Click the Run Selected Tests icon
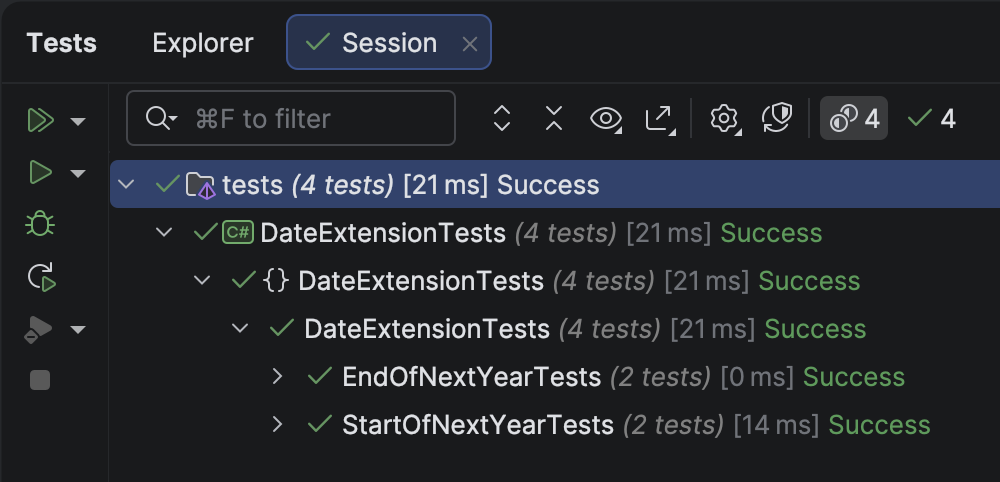This screenshot has width=1000, height=482. (40, 173)
